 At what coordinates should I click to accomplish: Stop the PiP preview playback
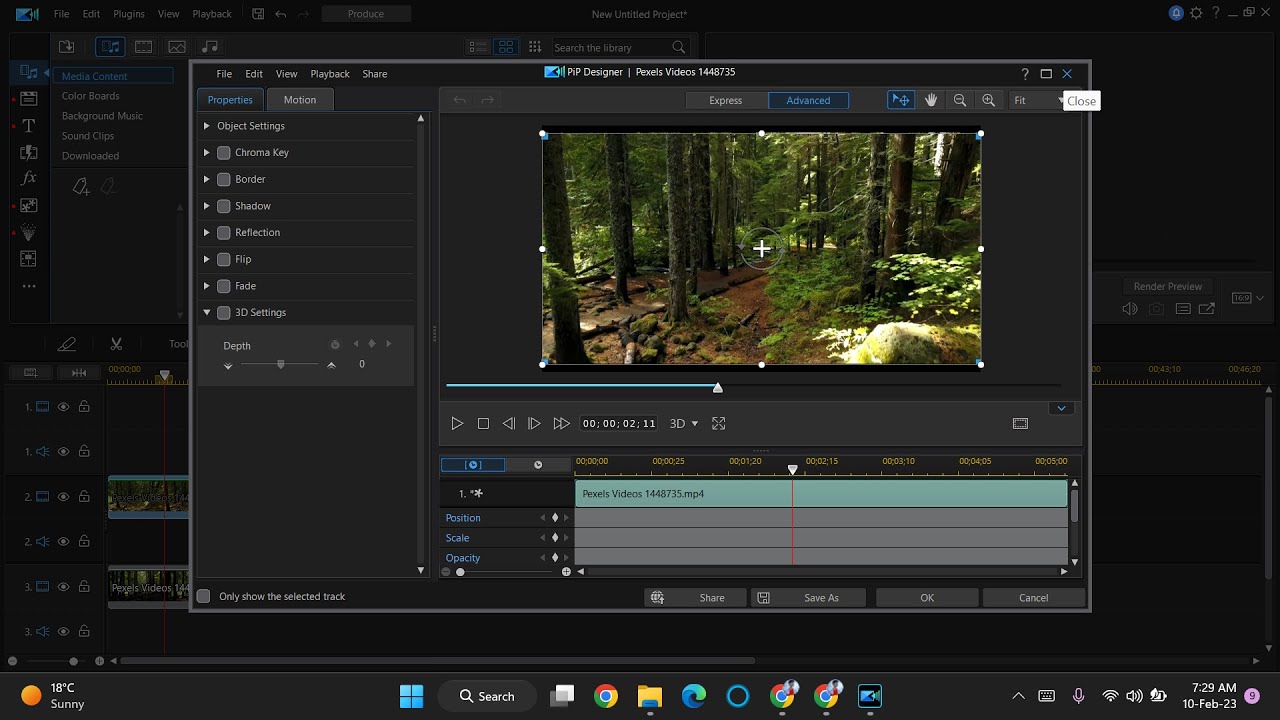tap(483, 424)
